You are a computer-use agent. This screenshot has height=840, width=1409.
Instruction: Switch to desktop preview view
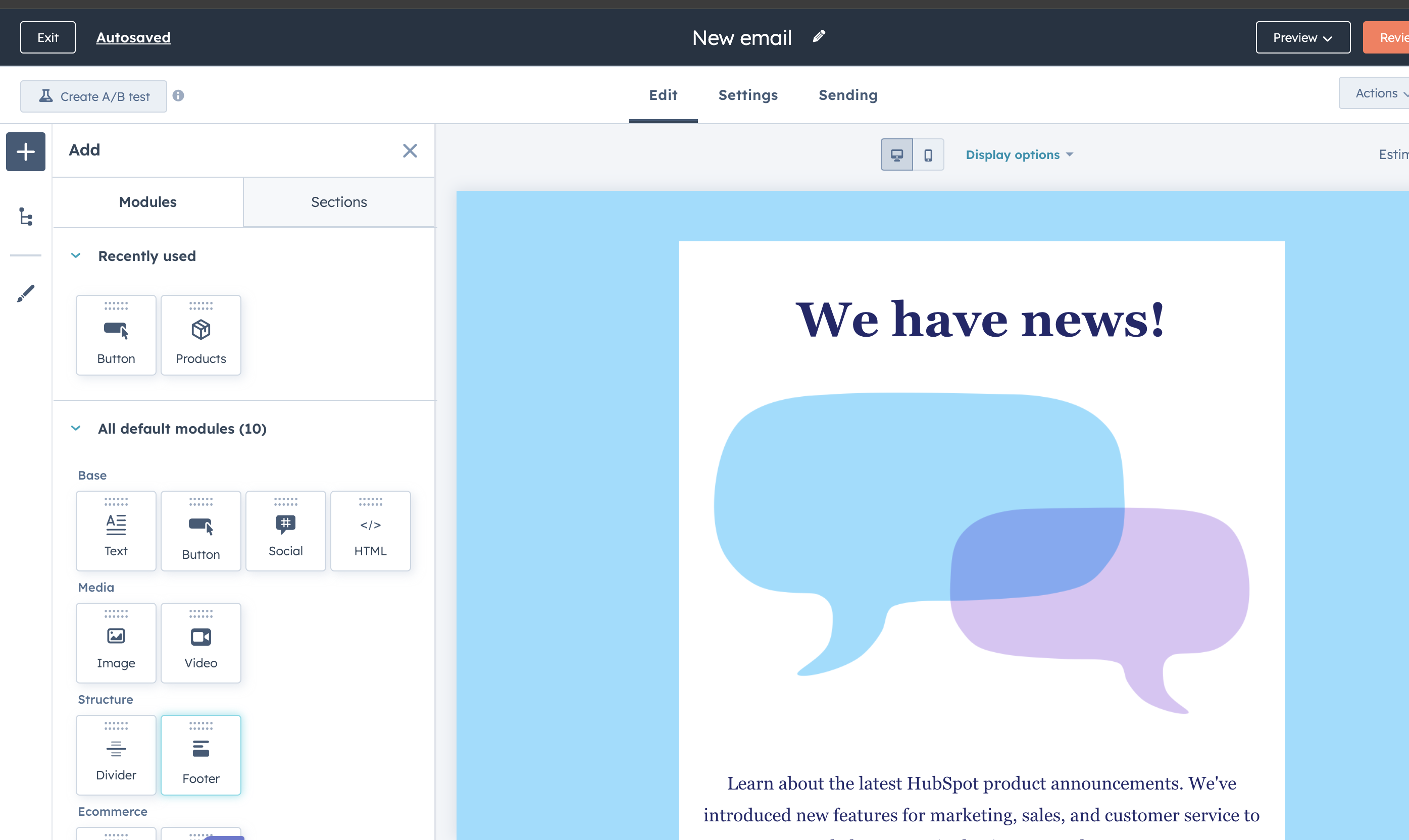pyautogui.click(x=897, y=154)
